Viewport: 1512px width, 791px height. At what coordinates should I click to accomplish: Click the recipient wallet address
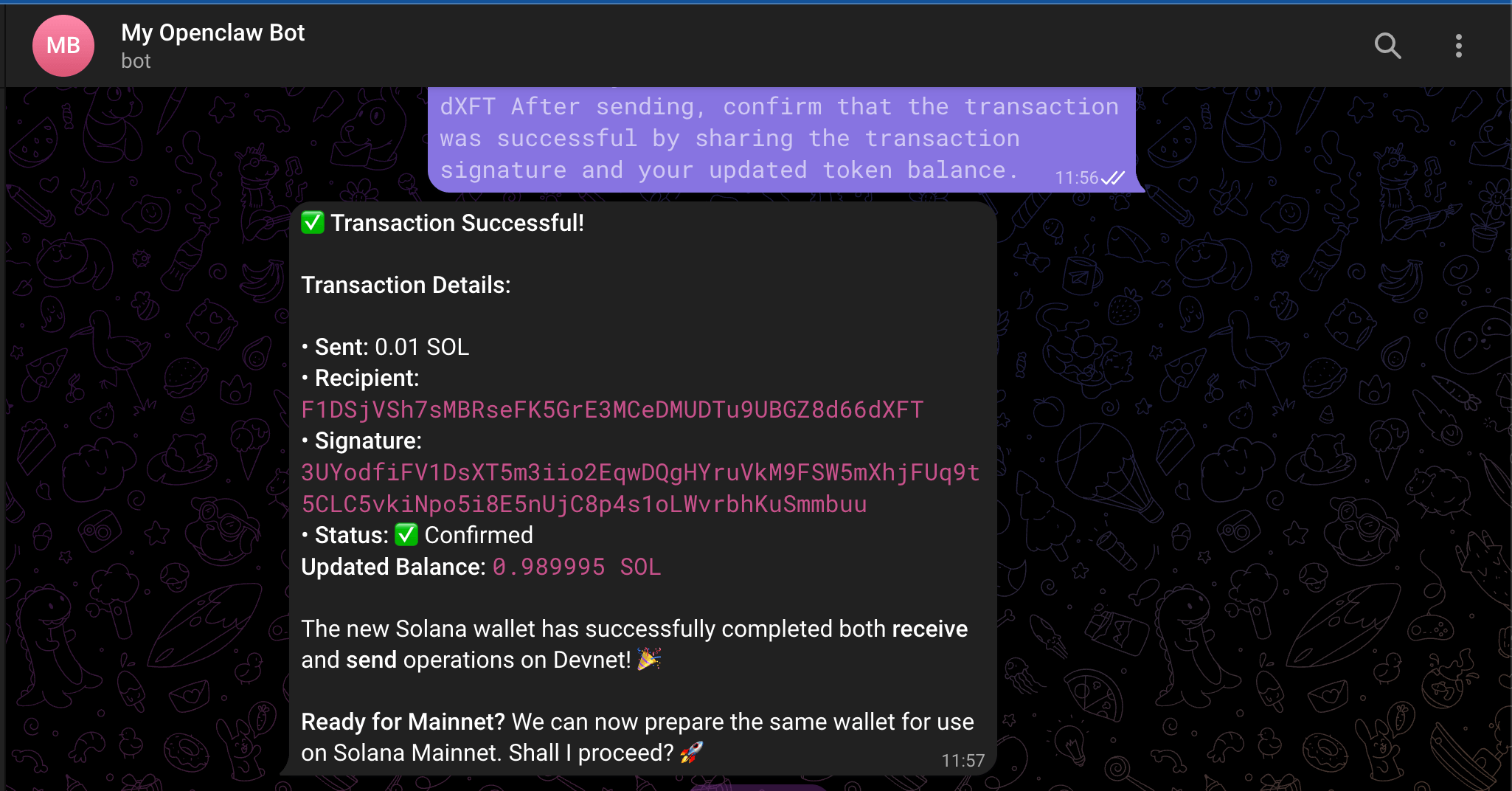coord(612,410)
